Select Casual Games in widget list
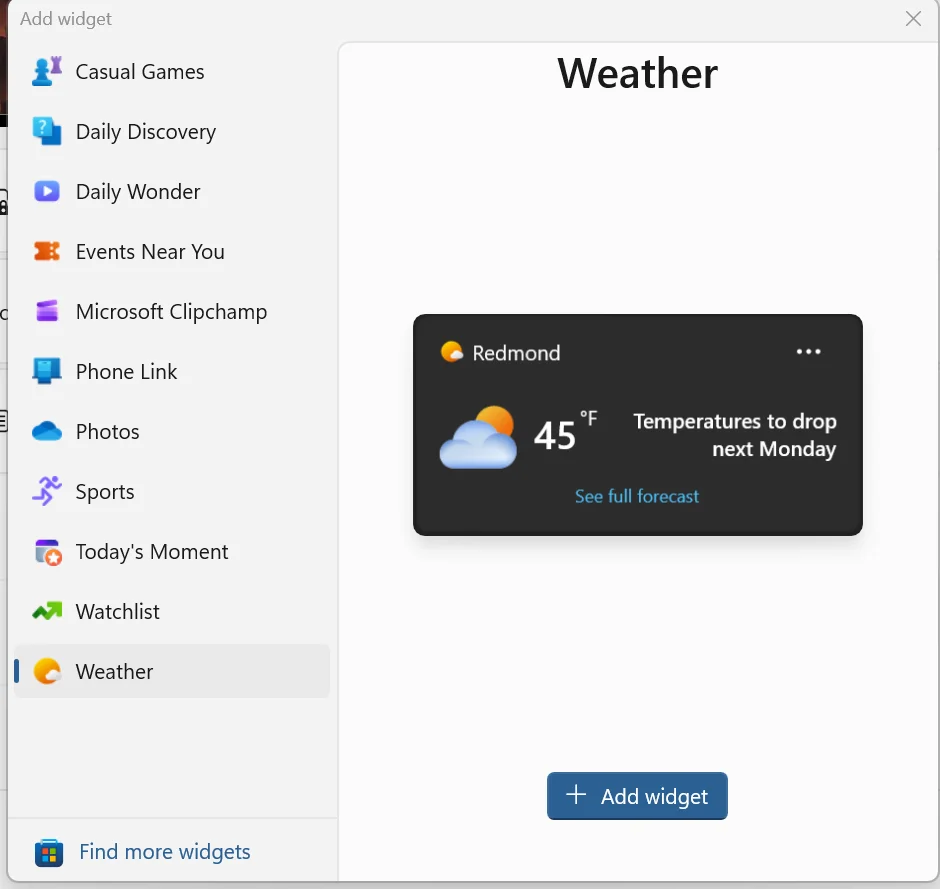940x889 pixels. tap(172, 71)
